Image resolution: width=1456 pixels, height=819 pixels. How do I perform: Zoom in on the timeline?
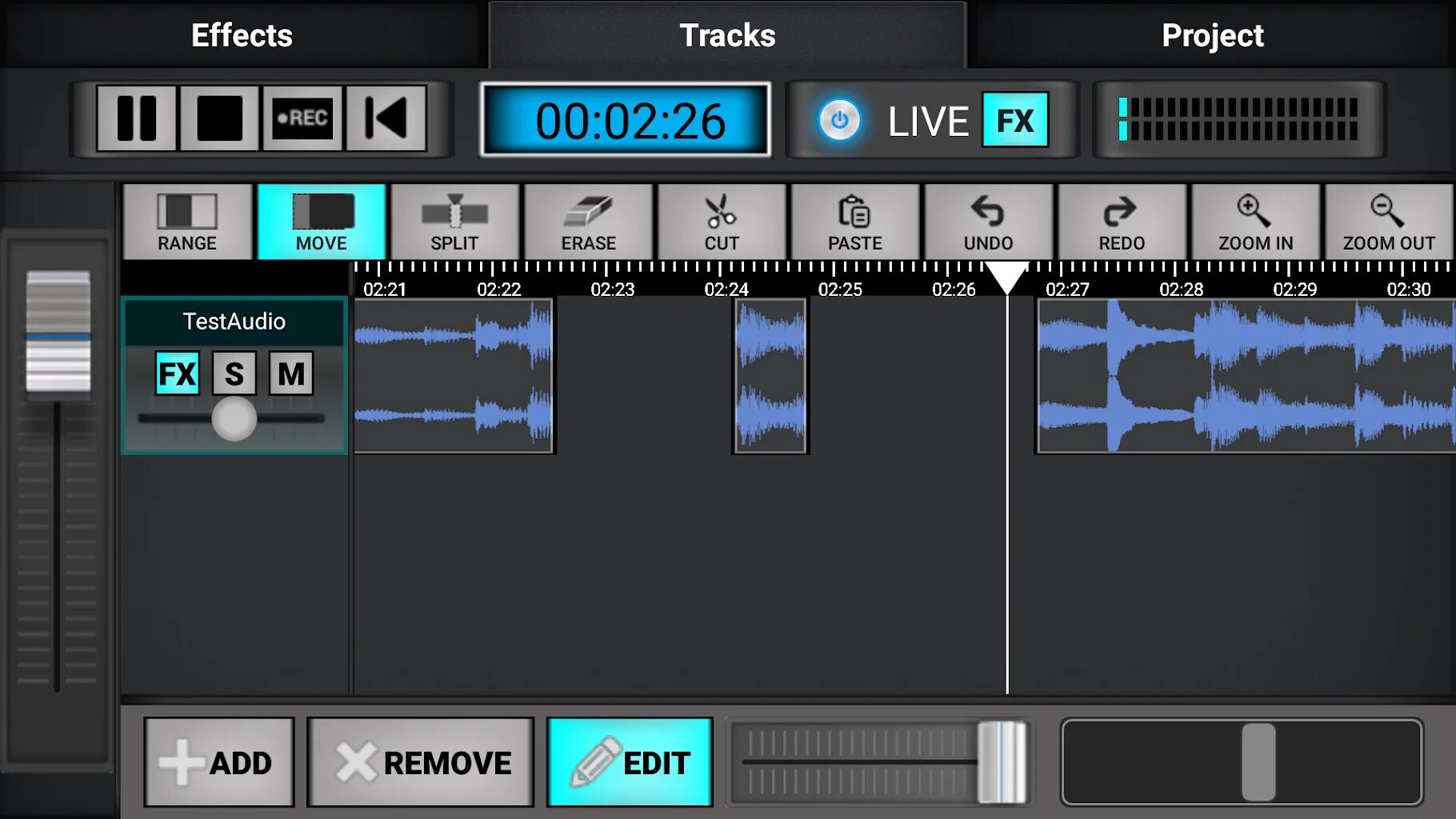pos(1256,222)
